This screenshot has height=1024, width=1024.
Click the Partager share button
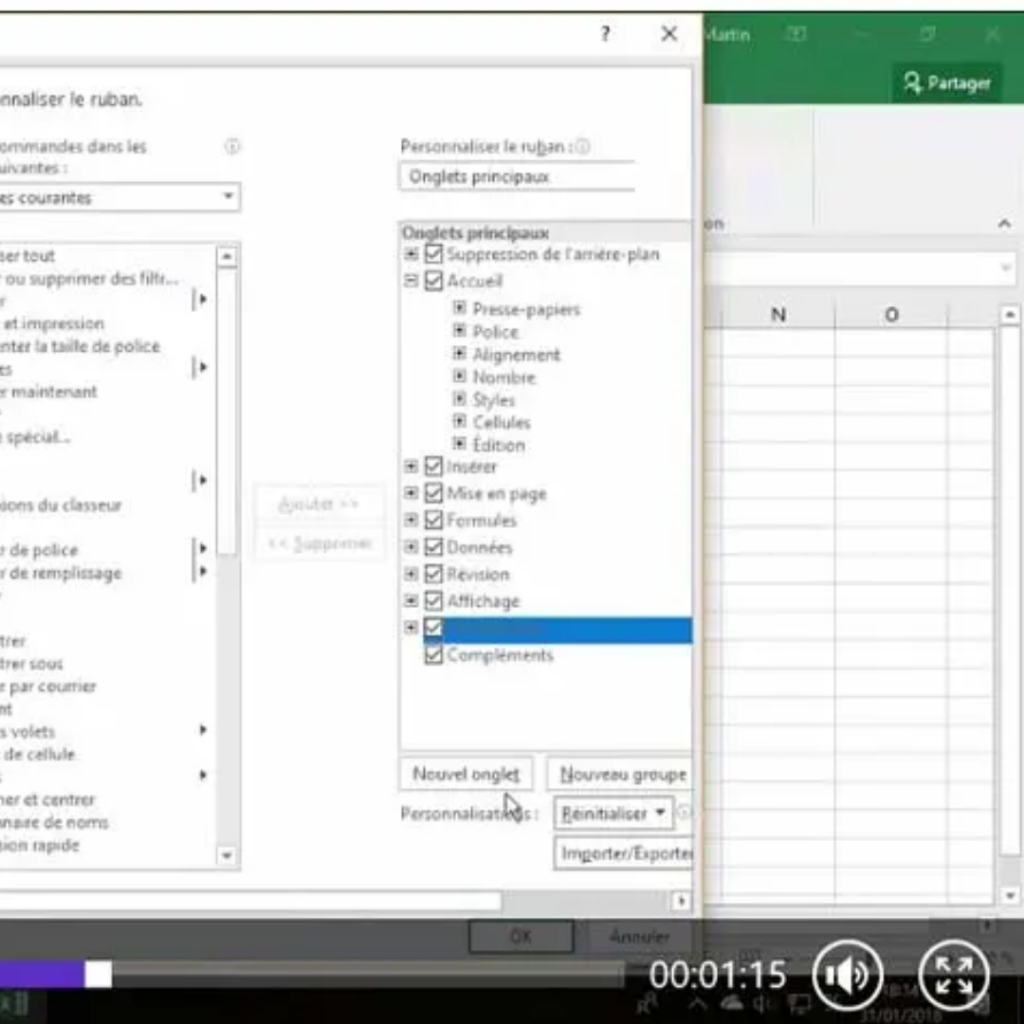click(946, 83)
